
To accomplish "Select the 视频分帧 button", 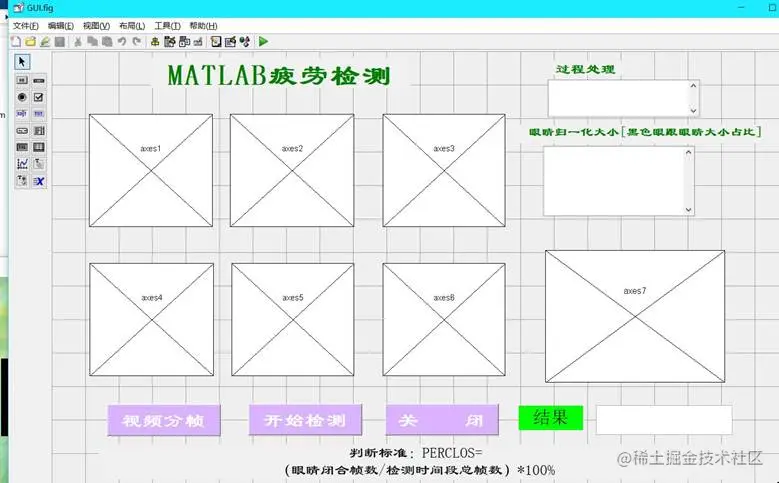I will [164, 420].
